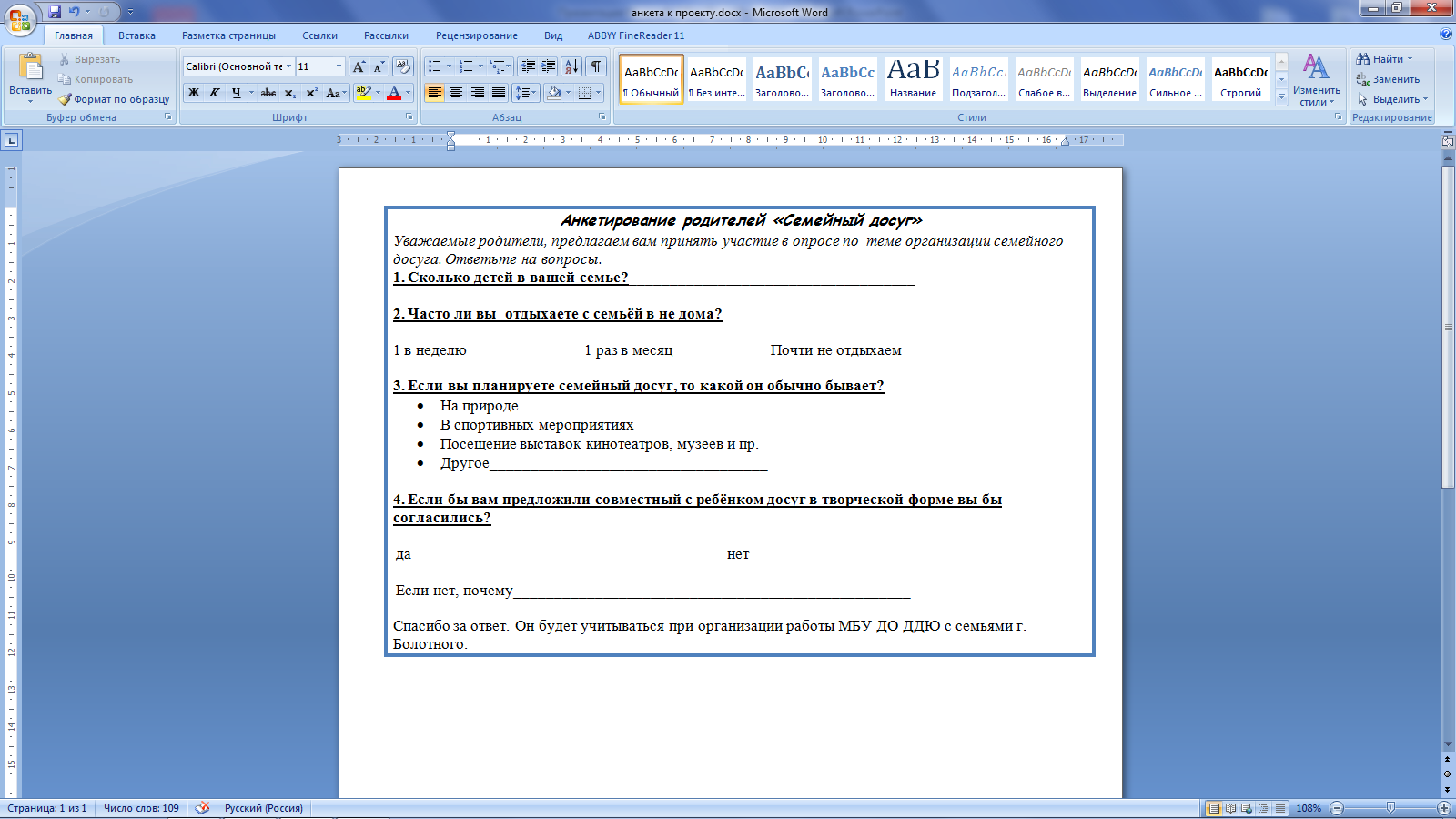The height and width of the screenshot is (819, 1456).
Task: Toggle superscript formatting
Action: (x=311, y=93)
